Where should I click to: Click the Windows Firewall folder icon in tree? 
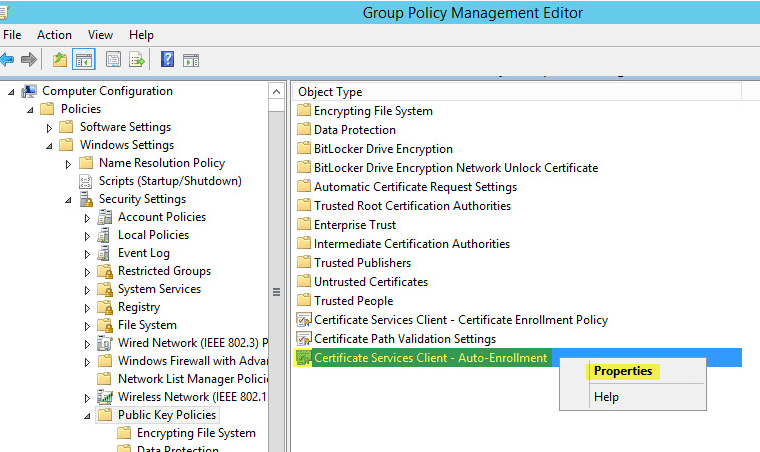coord(105,361)
